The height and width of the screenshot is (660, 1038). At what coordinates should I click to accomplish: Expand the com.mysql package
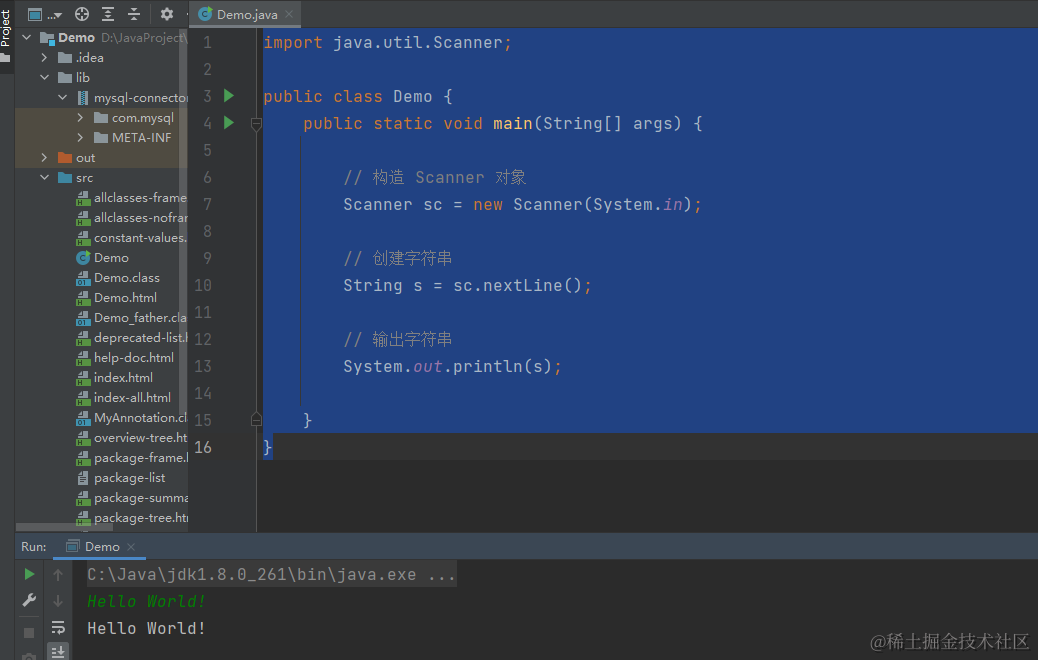click(x=80, y=117)
